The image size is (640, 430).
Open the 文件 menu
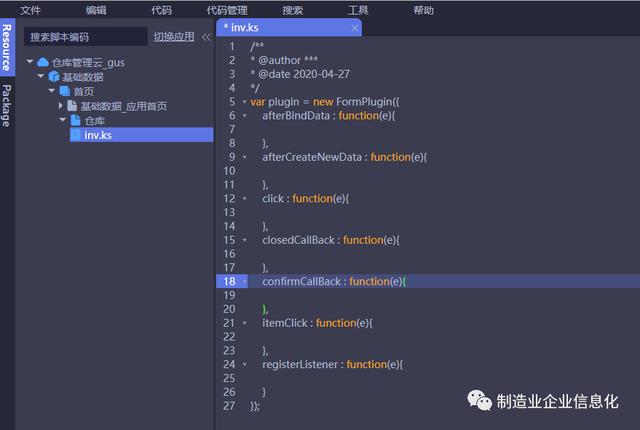point(30,10)
